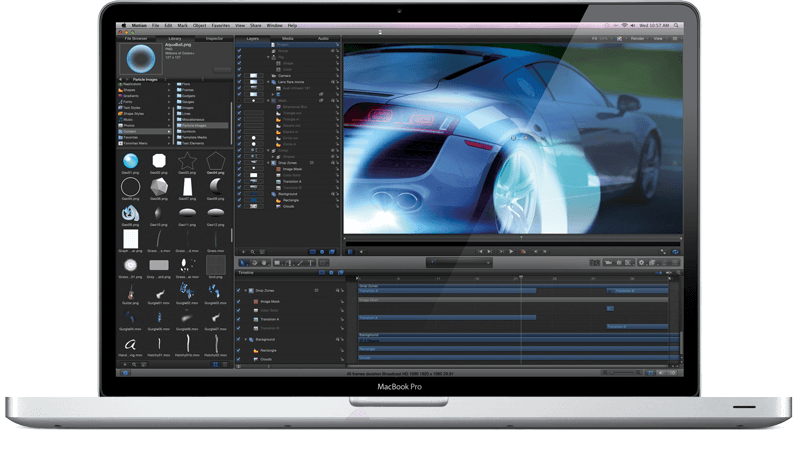Open the Audio tab
This screenshot has height=460, width=800.
pos(323,39)
